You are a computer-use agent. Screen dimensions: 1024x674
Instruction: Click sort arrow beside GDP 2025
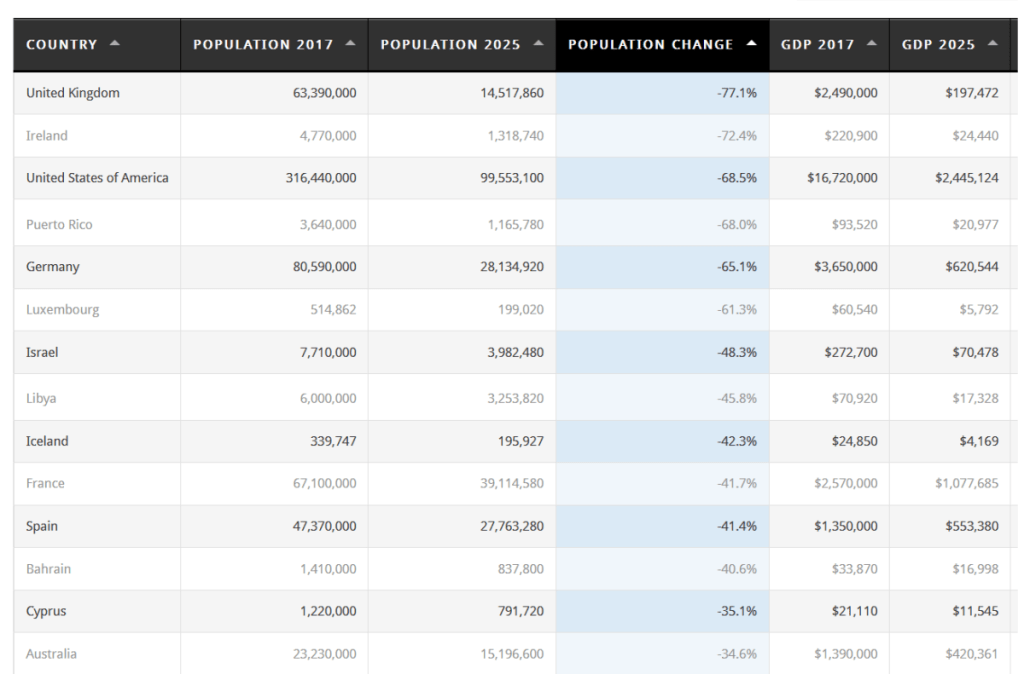point(992,43)
